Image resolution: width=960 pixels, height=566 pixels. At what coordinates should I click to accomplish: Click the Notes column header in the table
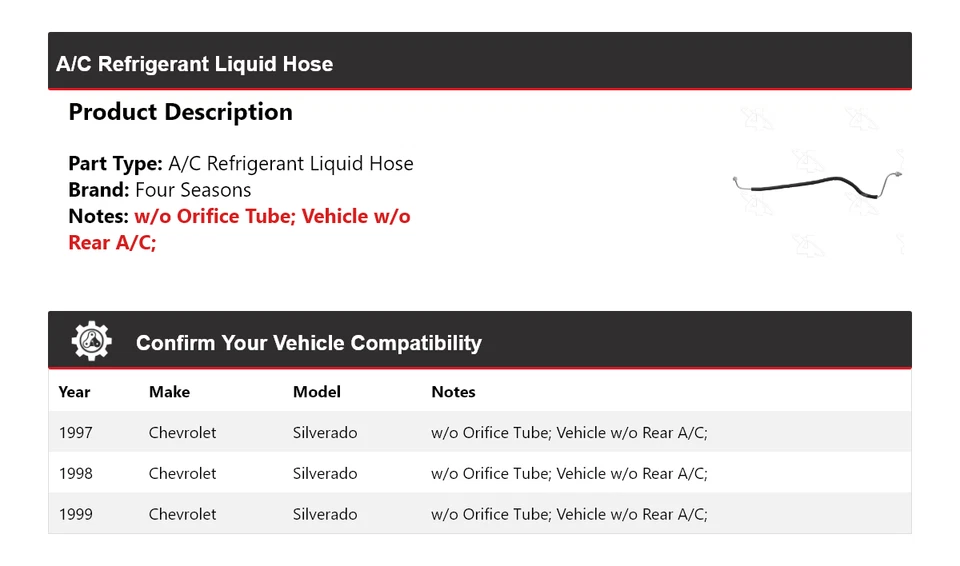453,392
